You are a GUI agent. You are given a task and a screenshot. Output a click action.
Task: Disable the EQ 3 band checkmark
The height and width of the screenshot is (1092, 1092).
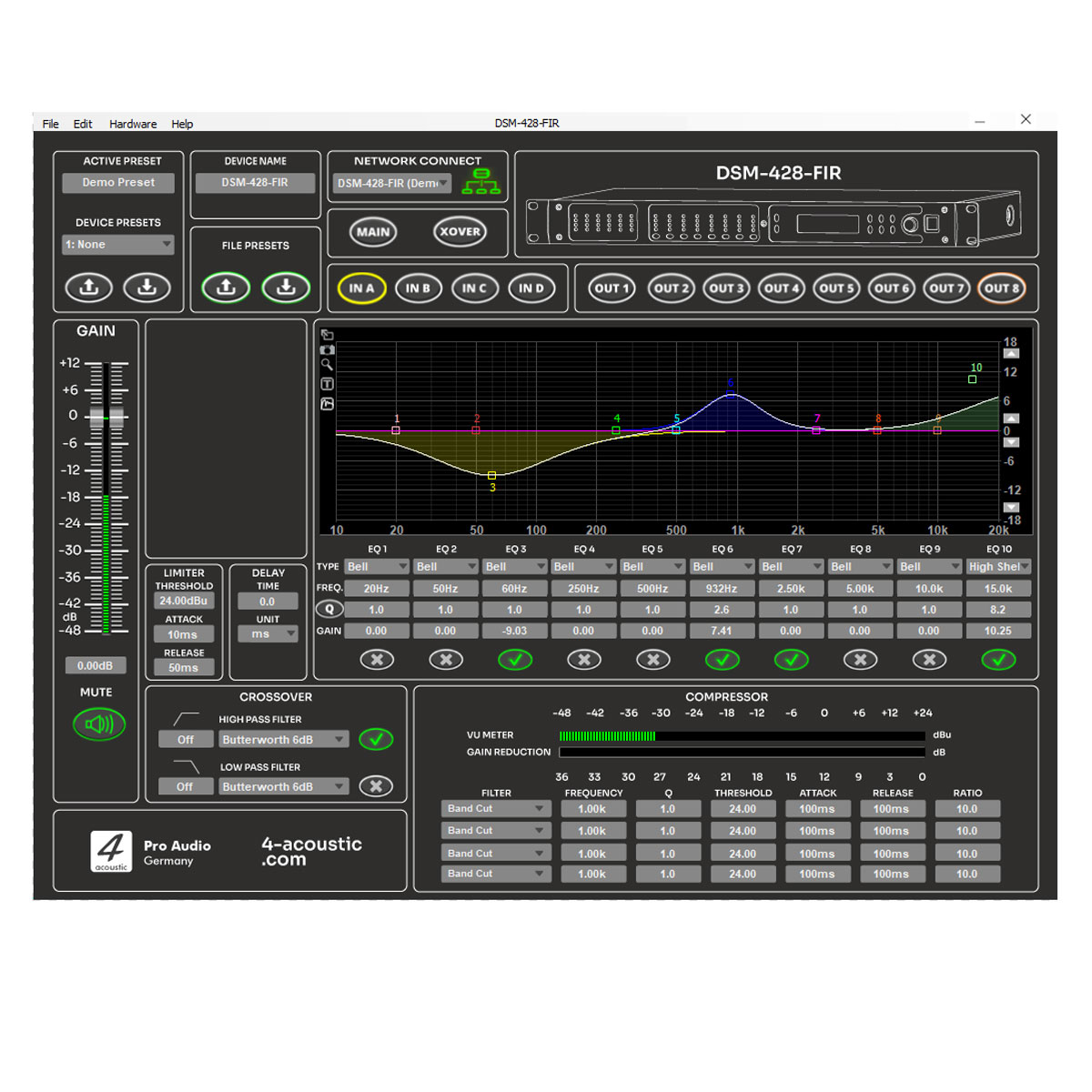(515, 660)
